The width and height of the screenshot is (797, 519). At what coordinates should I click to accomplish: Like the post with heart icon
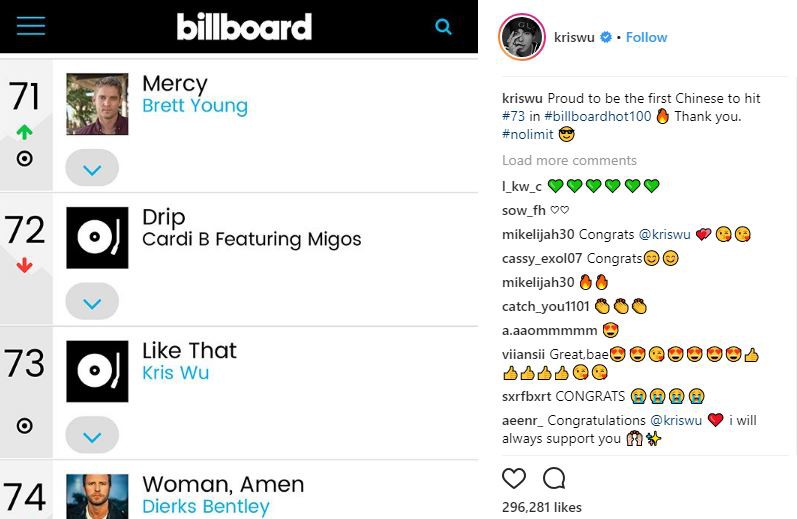[514, 478]
